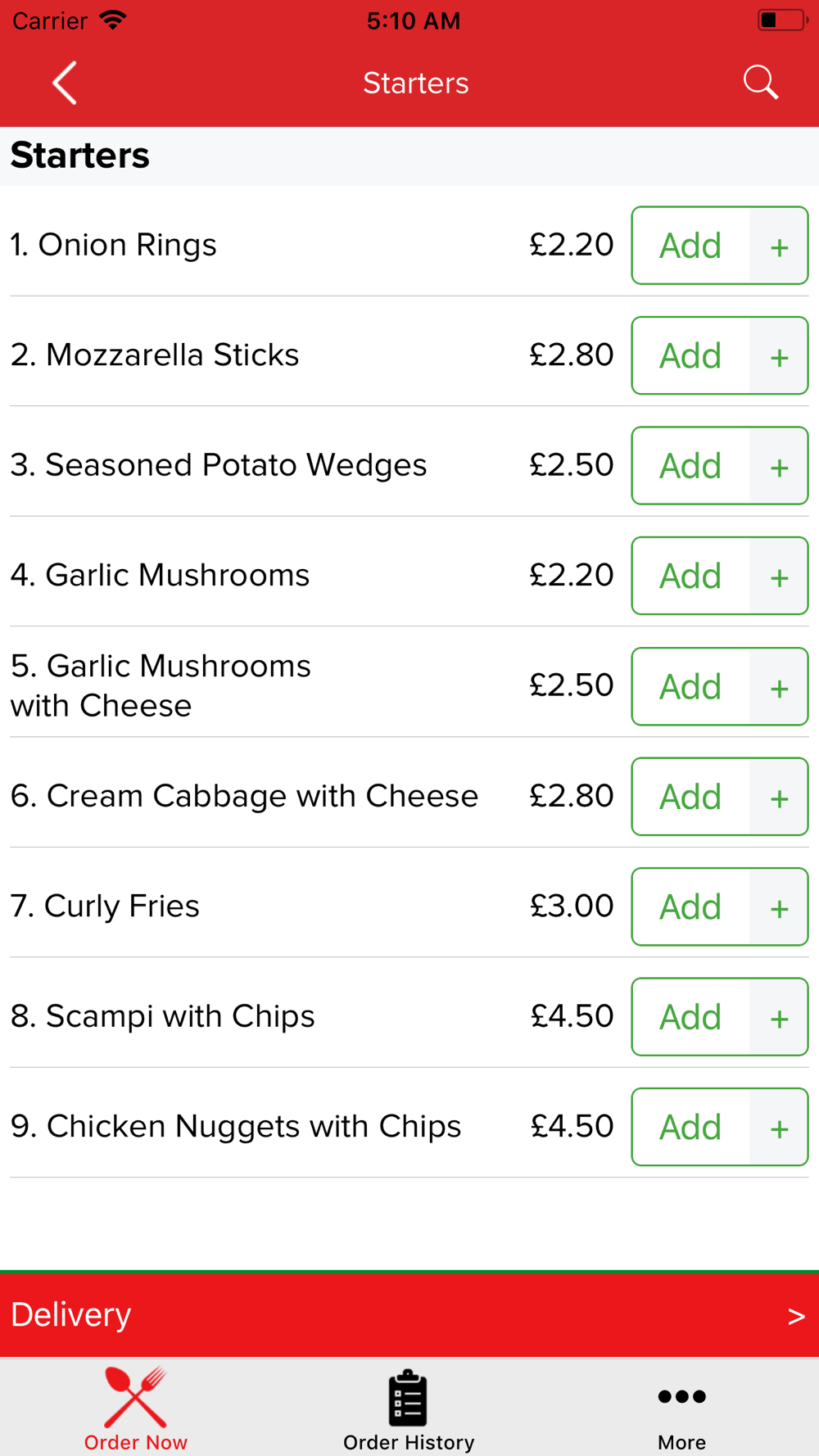This screenshot has height=1456, width=819.
Task: Tap the Delivery label in red bar
Action: (x=71, y=1315)
